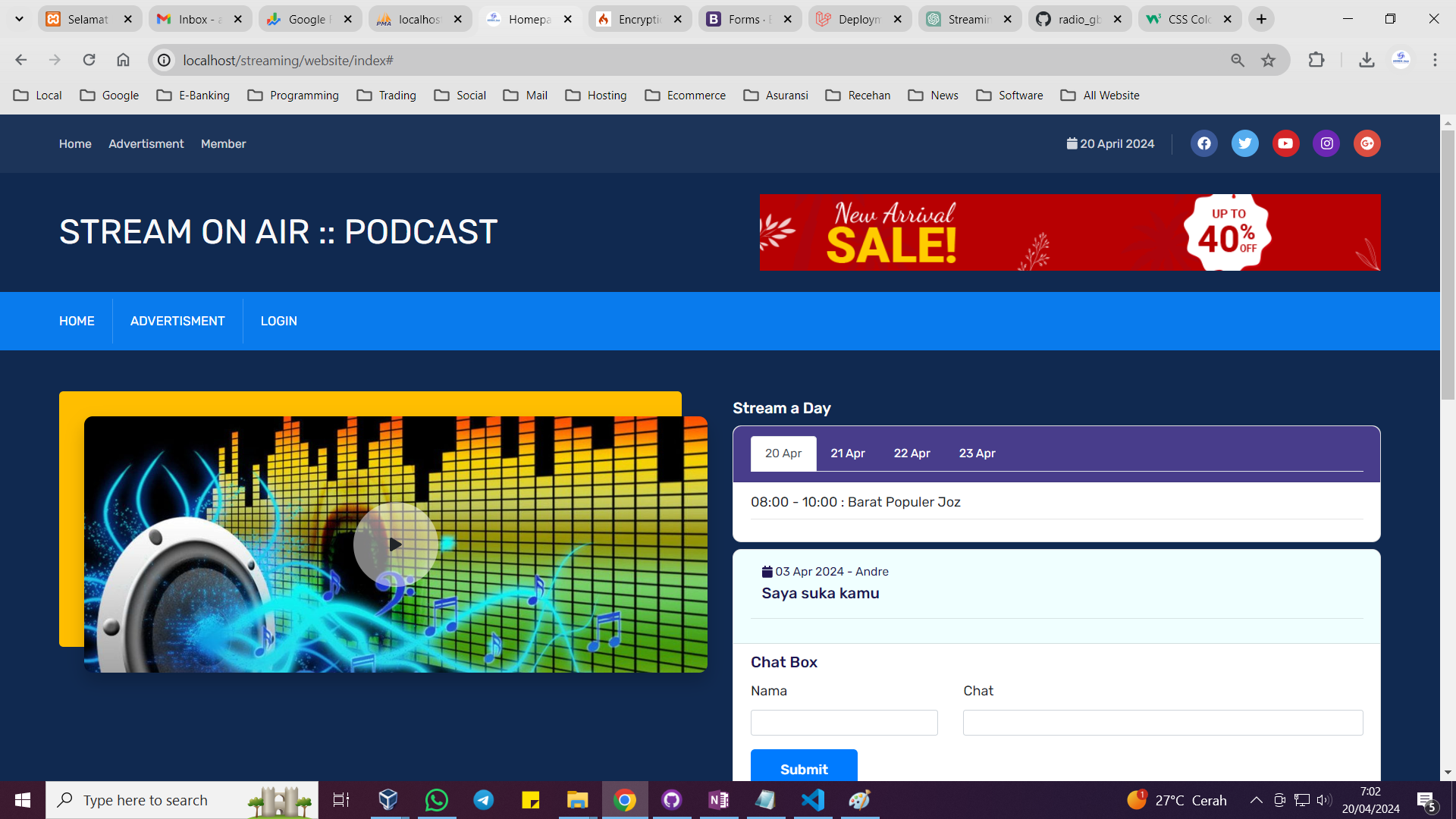Expand the tab search dropdown arrow

coord(19,19)
